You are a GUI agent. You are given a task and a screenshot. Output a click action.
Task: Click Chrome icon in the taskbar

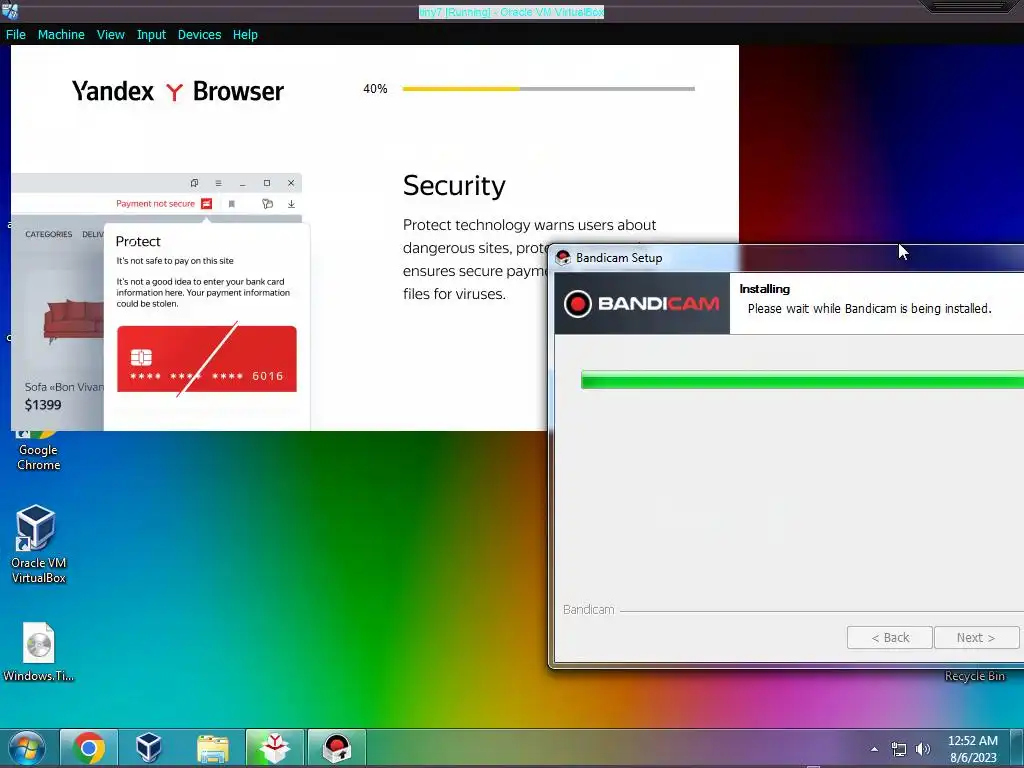point(89,748)
